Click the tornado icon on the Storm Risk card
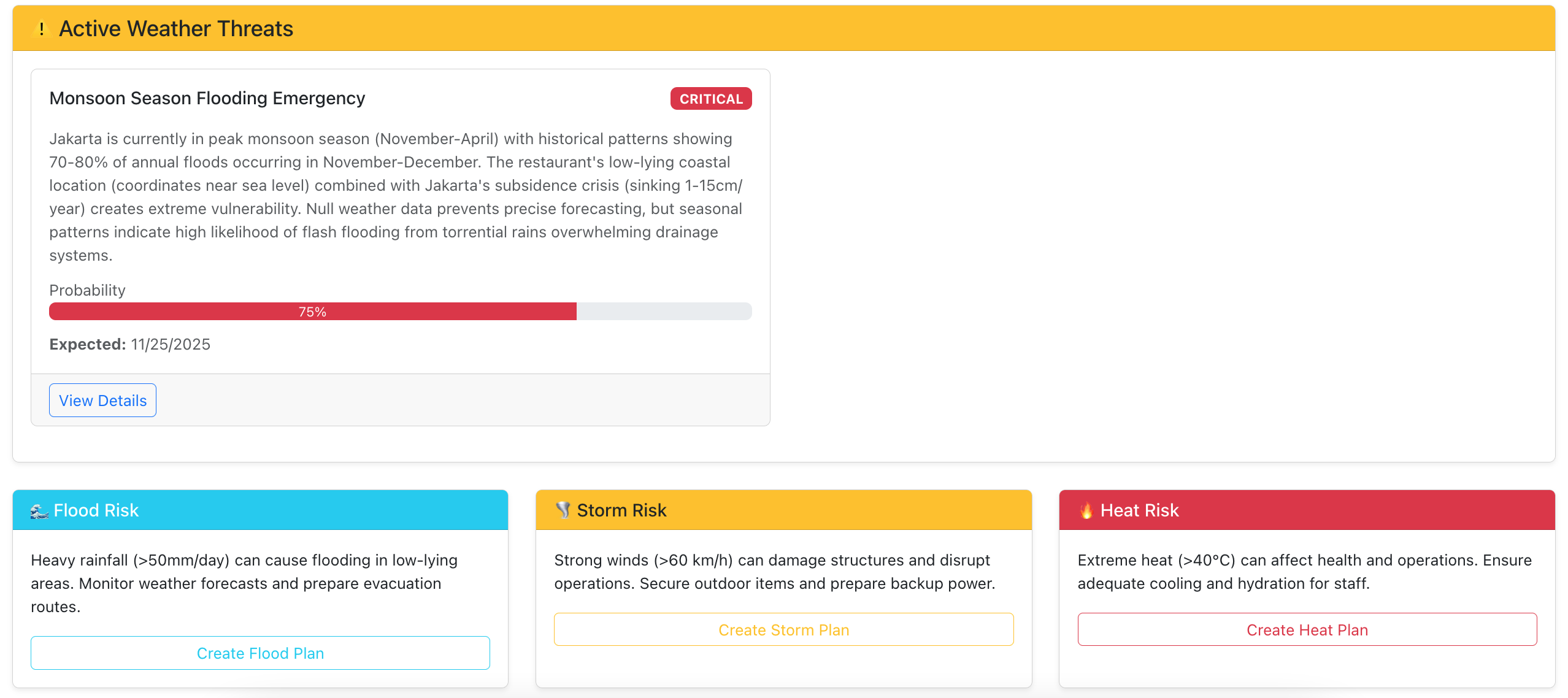 tap(563, 510)
